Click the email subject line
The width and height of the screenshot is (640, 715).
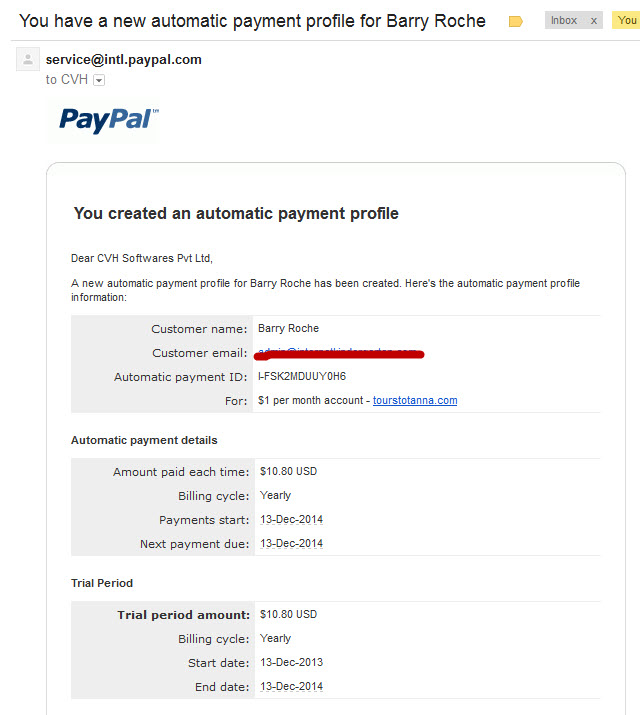[x=252, y=21]
